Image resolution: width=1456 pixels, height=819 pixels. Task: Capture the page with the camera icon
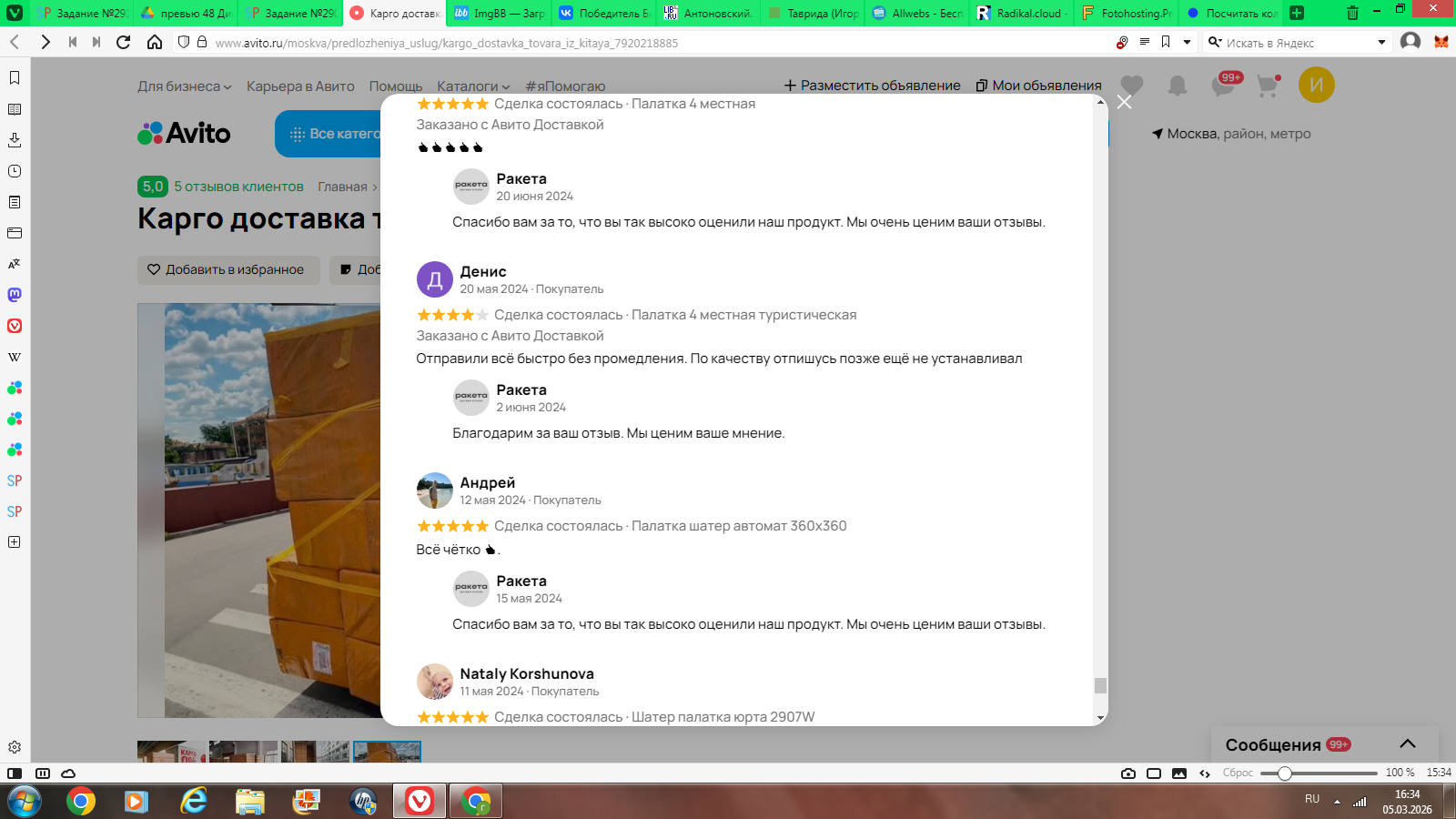1128,773
